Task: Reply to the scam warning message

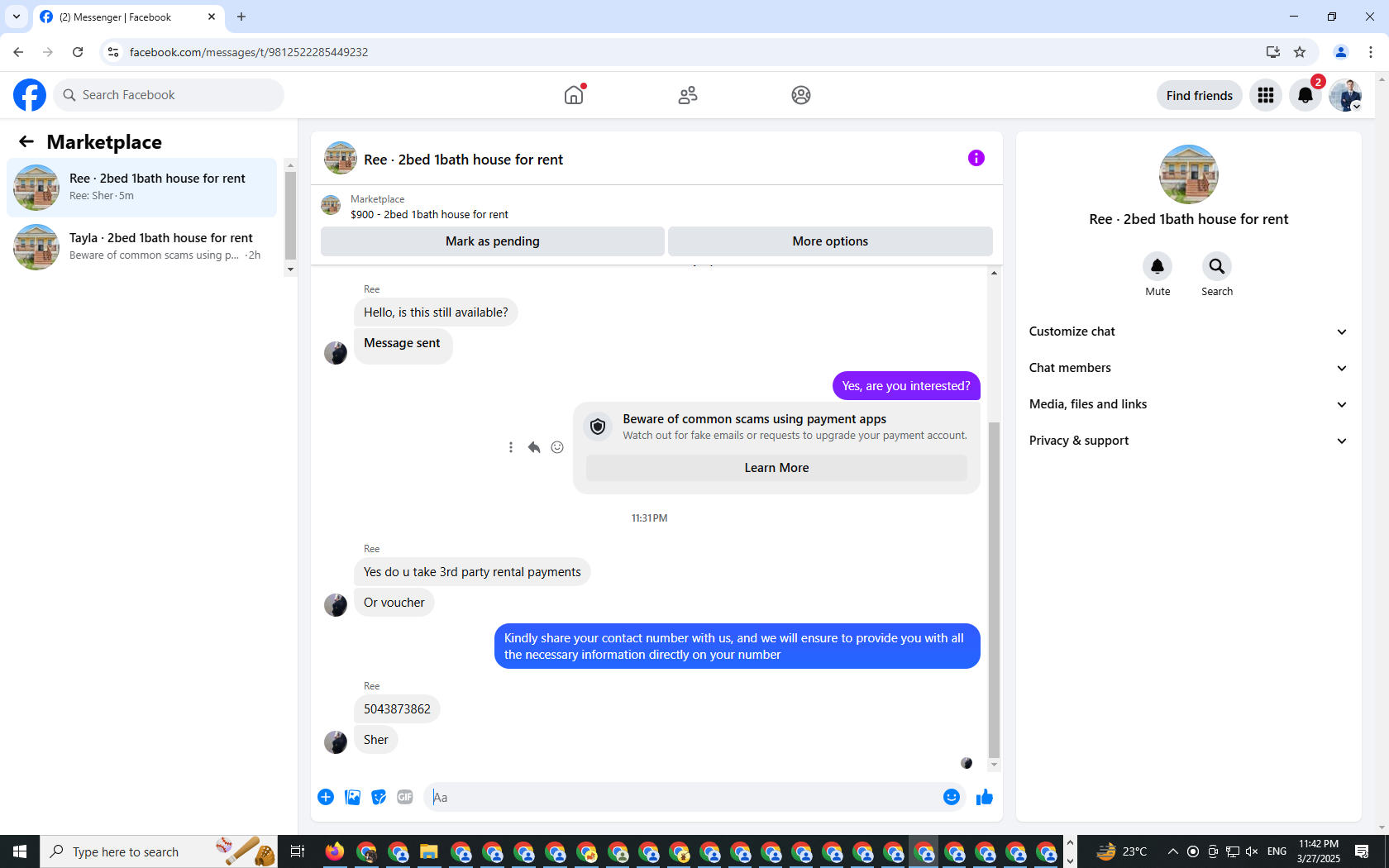Action: click(534, 447)
